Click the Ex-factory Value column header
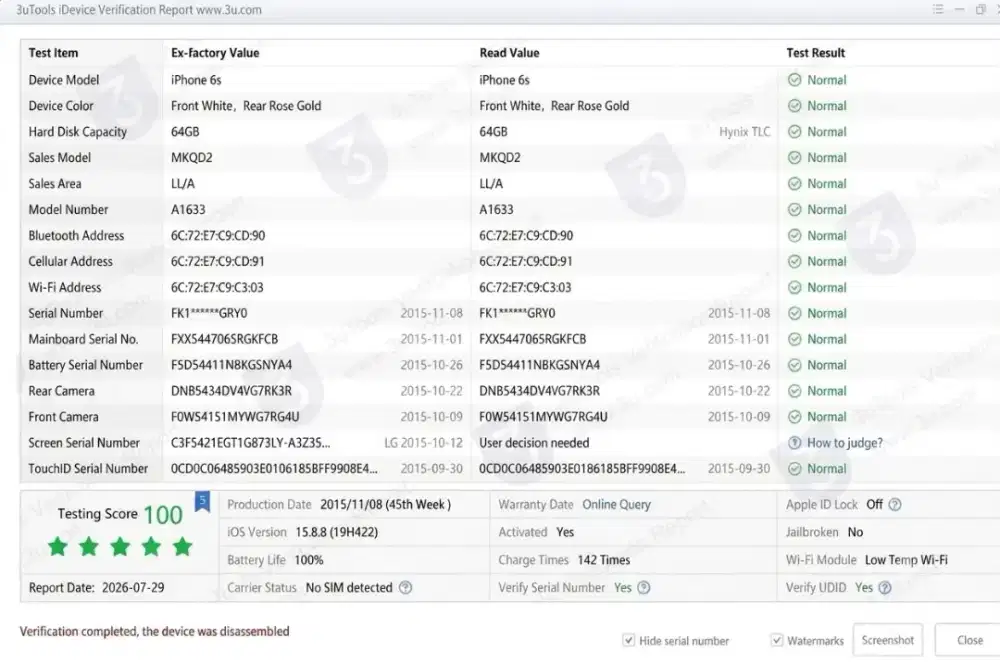The width and height of the screenshot is (1000, 664). click(x=215, y=53)
